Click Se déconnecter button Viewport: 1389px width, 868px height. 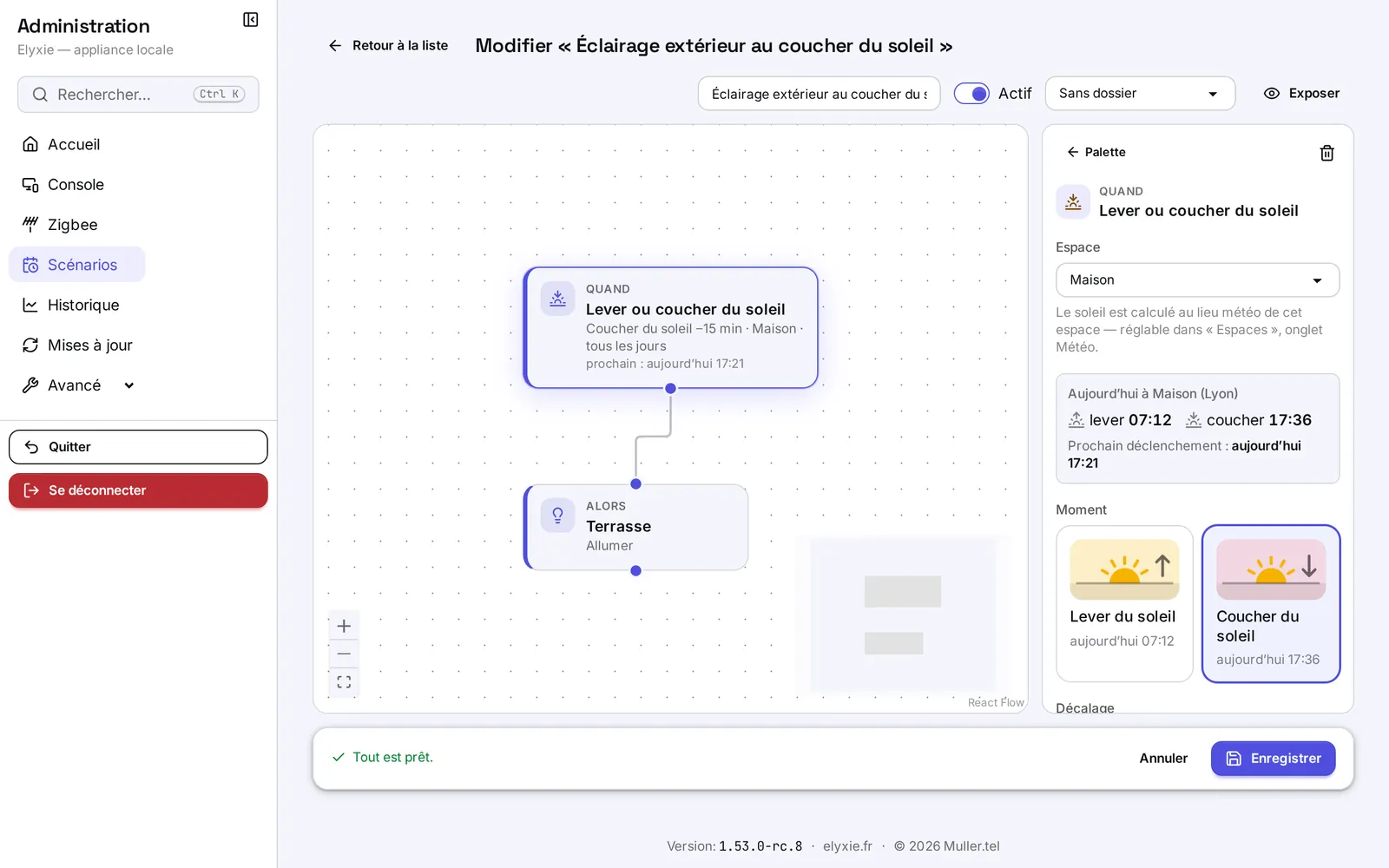click(138, 490)
